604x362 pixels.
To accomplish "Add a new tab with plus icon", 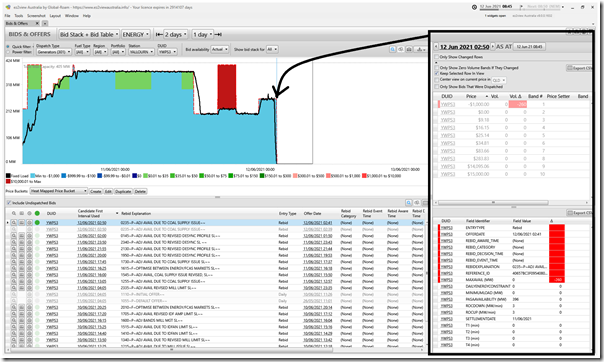I will pos(45,23).
